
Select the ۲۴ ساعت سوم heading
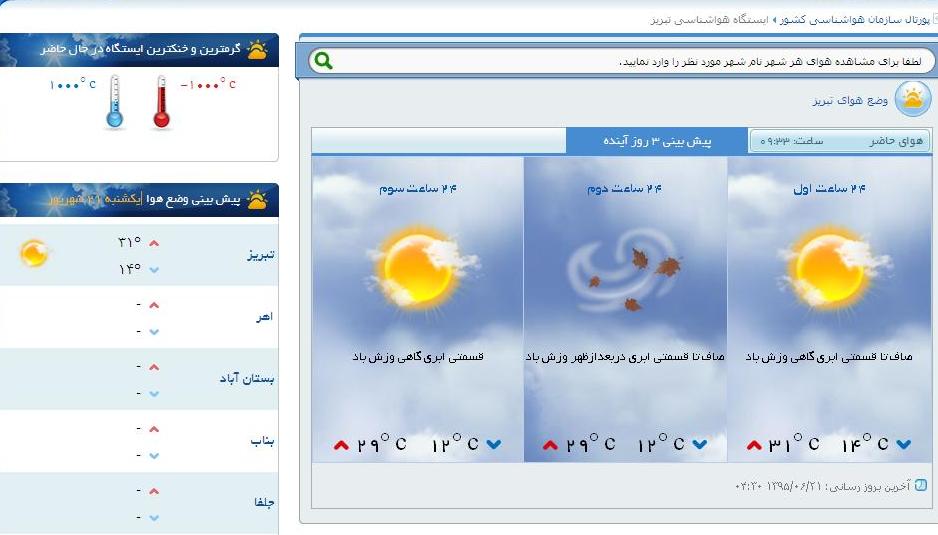point(418,189)
